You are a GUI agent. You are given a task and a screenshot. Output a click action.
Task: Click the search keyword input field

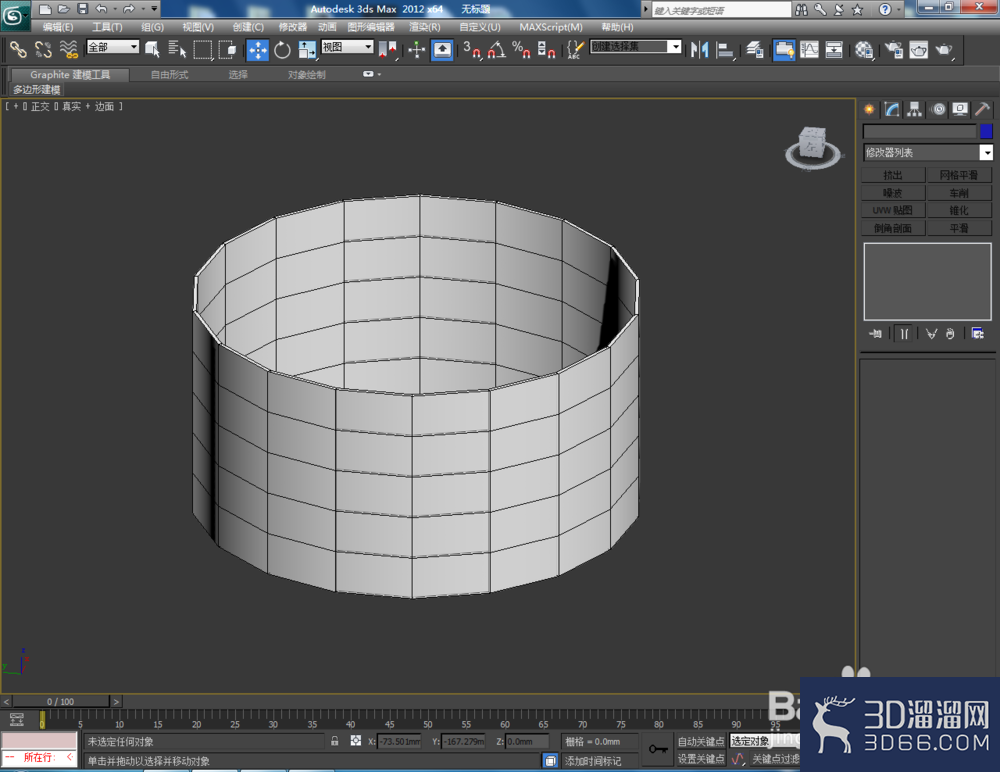pos(721,10)
